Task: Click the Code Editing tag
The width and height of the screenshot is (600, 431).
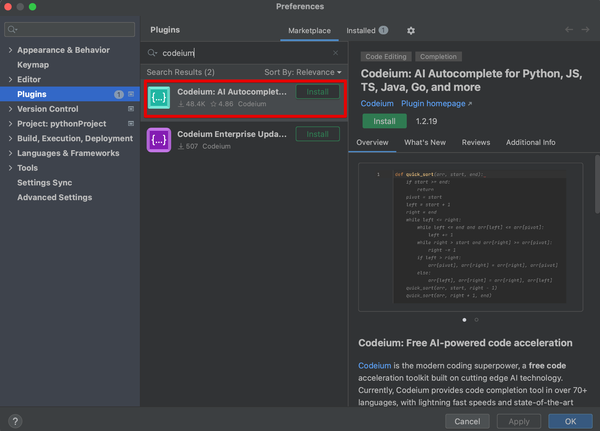Action: (x=385, y=57)
